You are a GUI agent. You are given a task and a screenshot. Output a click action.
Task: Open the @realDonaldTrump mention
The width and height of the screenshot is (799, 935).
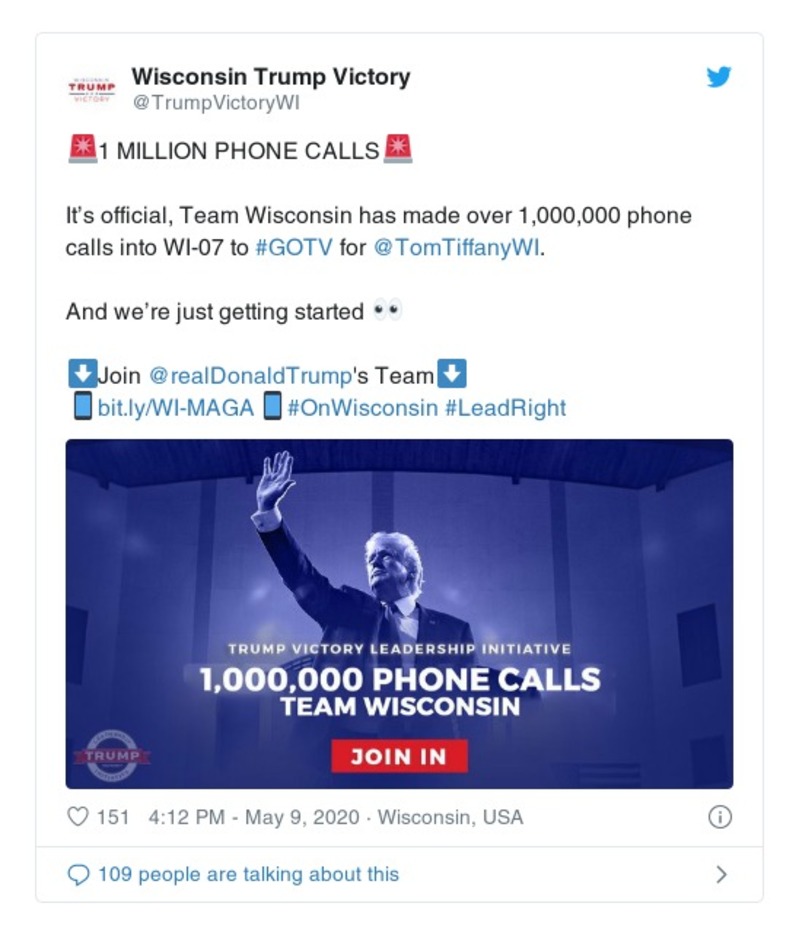click(x=251, y=376)
